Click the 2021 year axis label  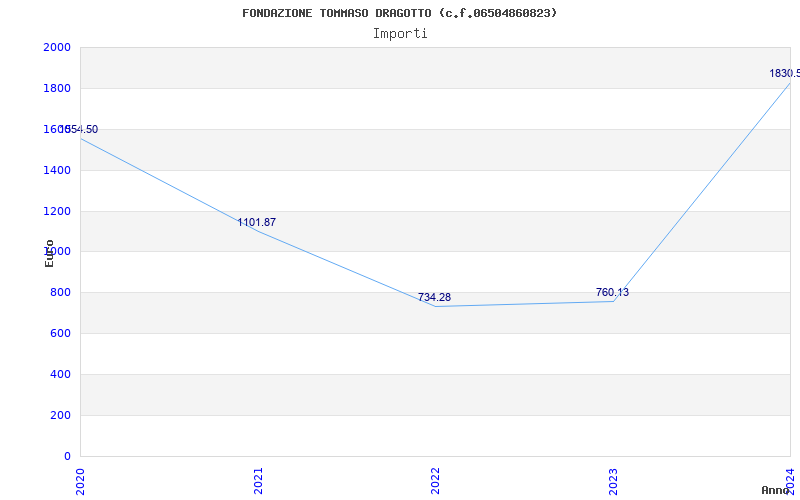pos(258,481)
